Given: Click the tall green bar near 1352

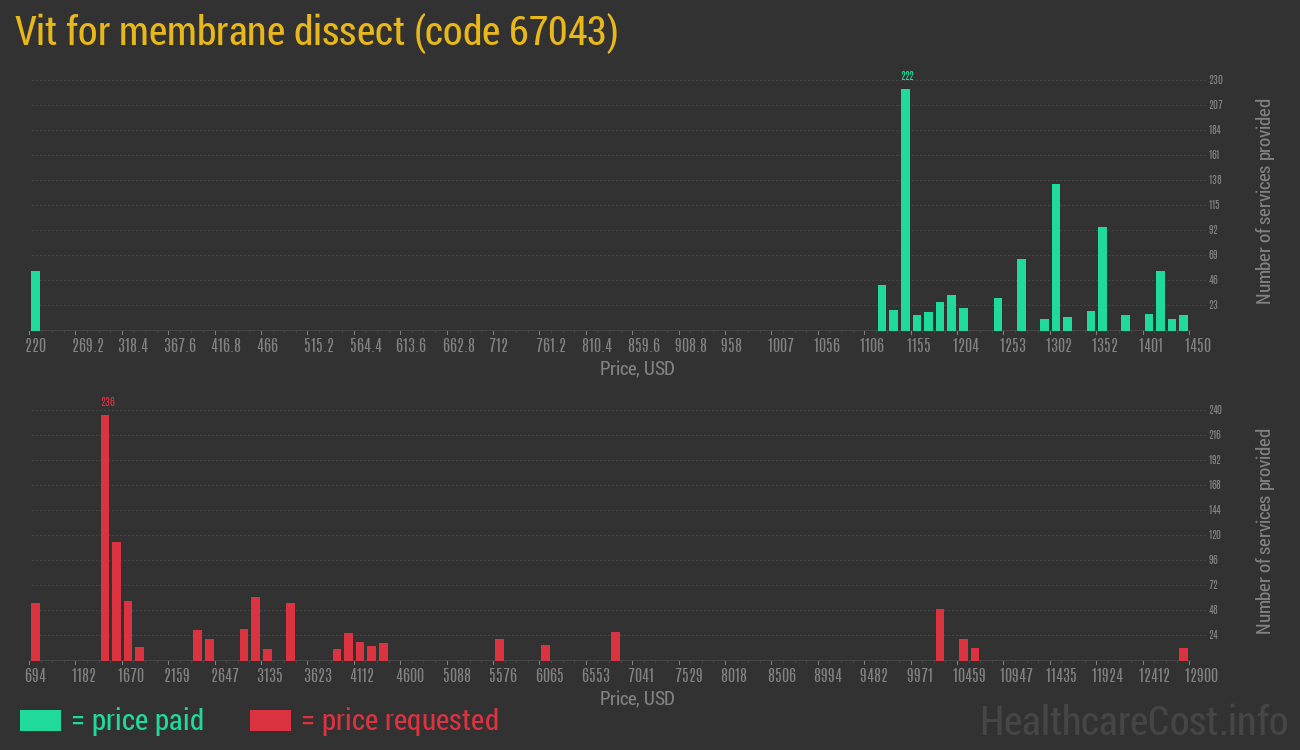Looking at the screenshot, I should 1102,278.
